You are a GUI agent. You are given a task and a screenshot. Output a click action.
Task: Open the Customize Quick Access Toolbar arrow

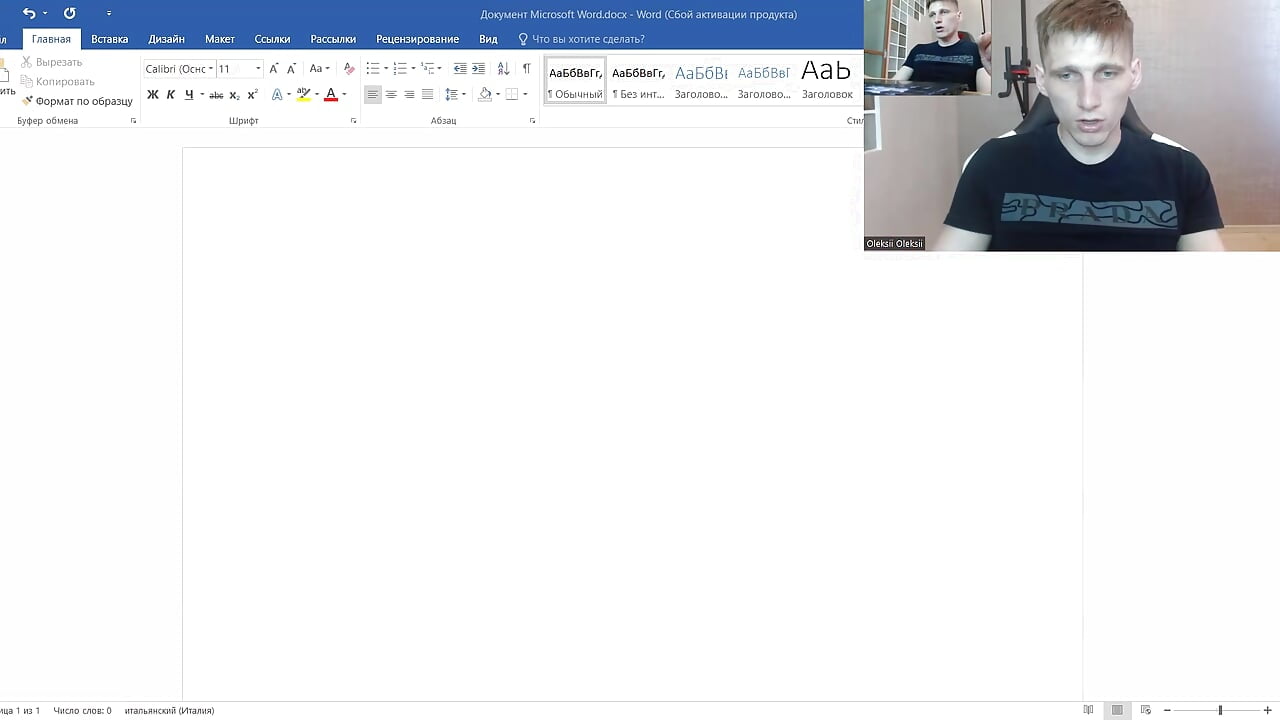[108, 14]
